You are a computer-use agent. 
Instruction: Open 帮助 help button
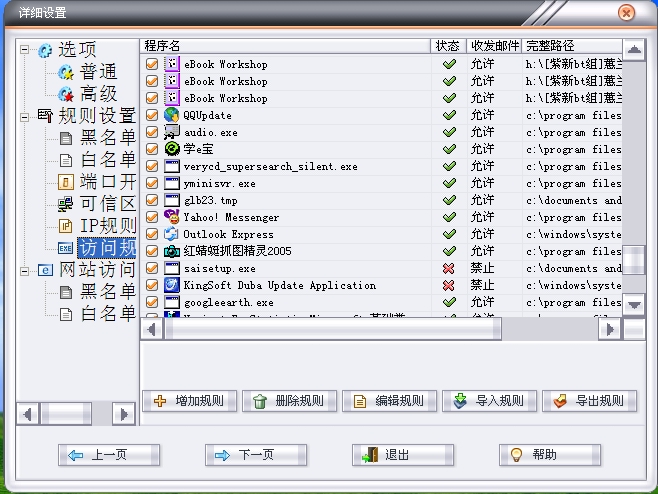(550, 455)
